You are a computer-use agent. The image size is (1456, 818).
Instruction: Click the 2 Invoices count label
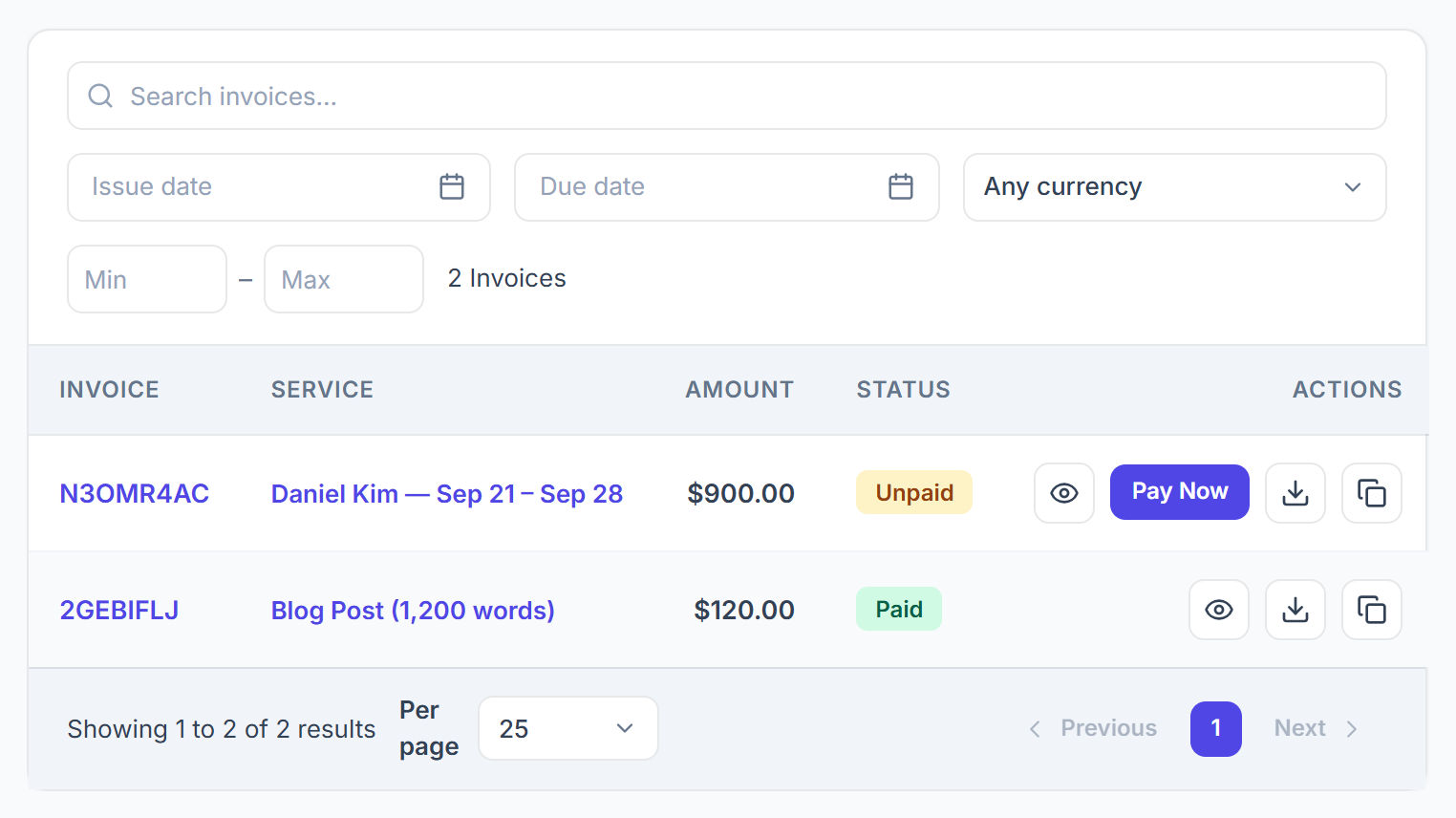tap(507, 278)
